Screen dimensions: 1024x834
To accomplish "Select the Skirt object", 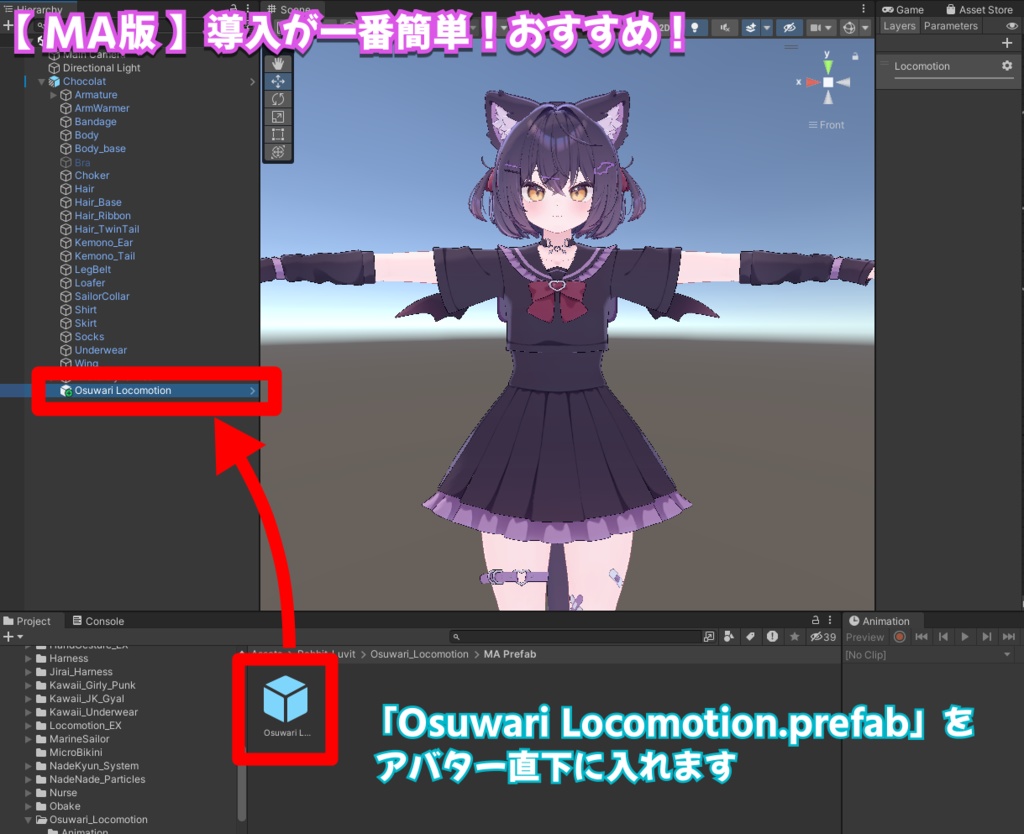I will [86, 323].
